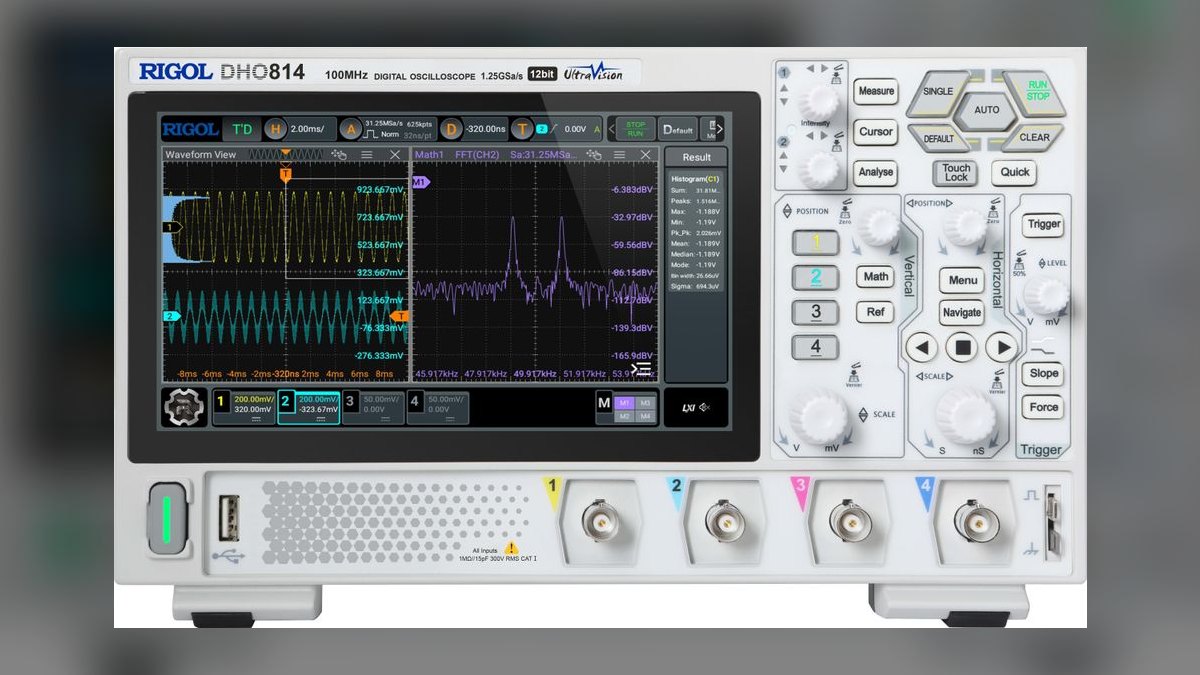This screenshot has height=675, width=1200.
Task: Select the Result panel header tab
Action: 696,157
